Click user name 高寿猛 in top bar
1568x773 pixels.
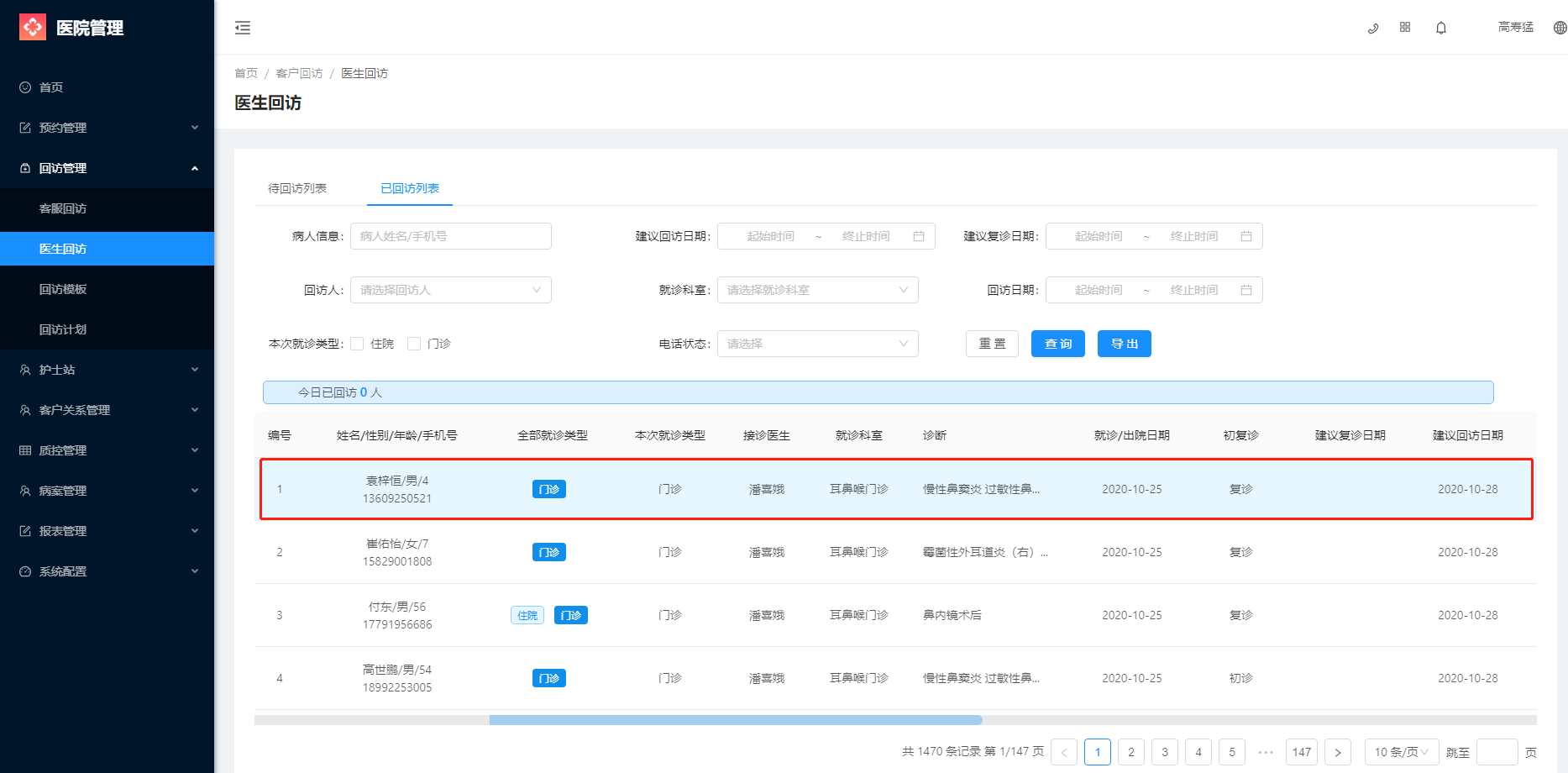(1516, 27)
